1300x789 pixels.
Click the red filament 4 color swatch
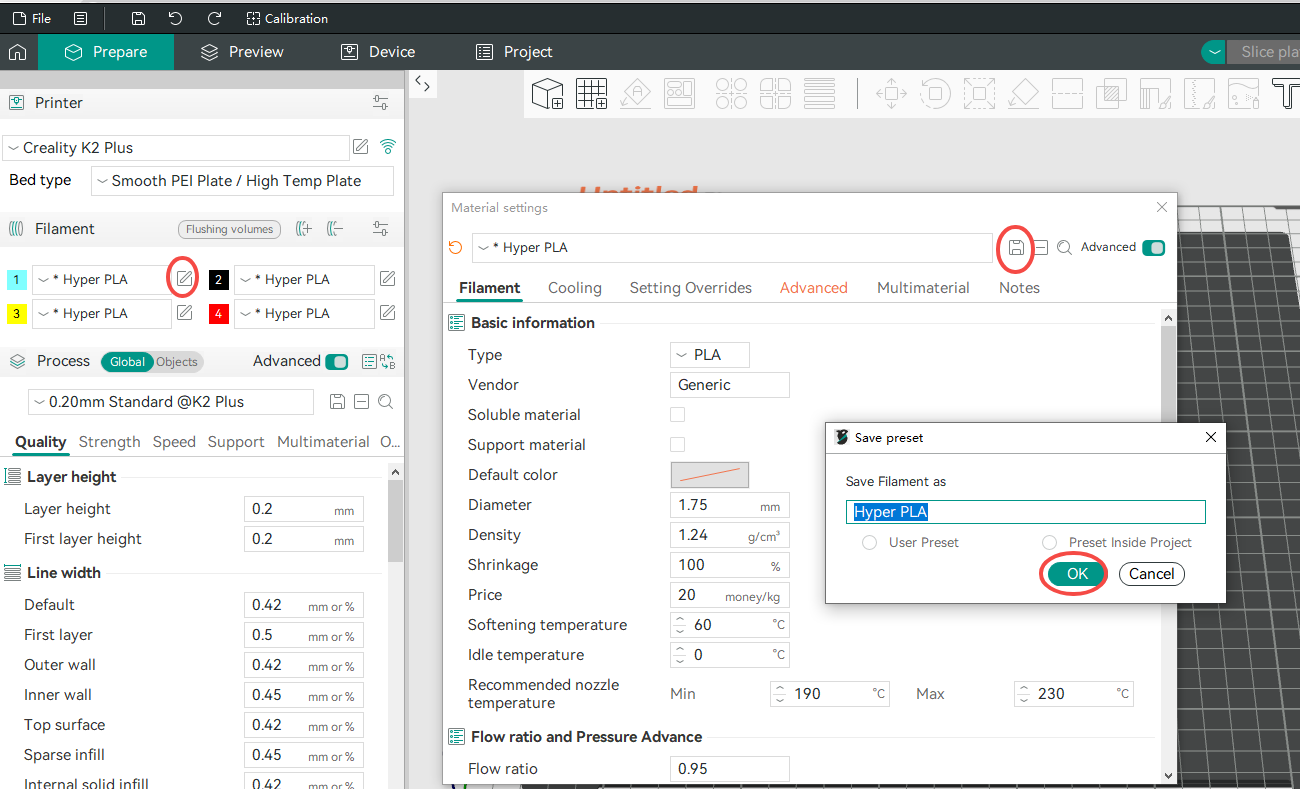click(x=219, y=314)
